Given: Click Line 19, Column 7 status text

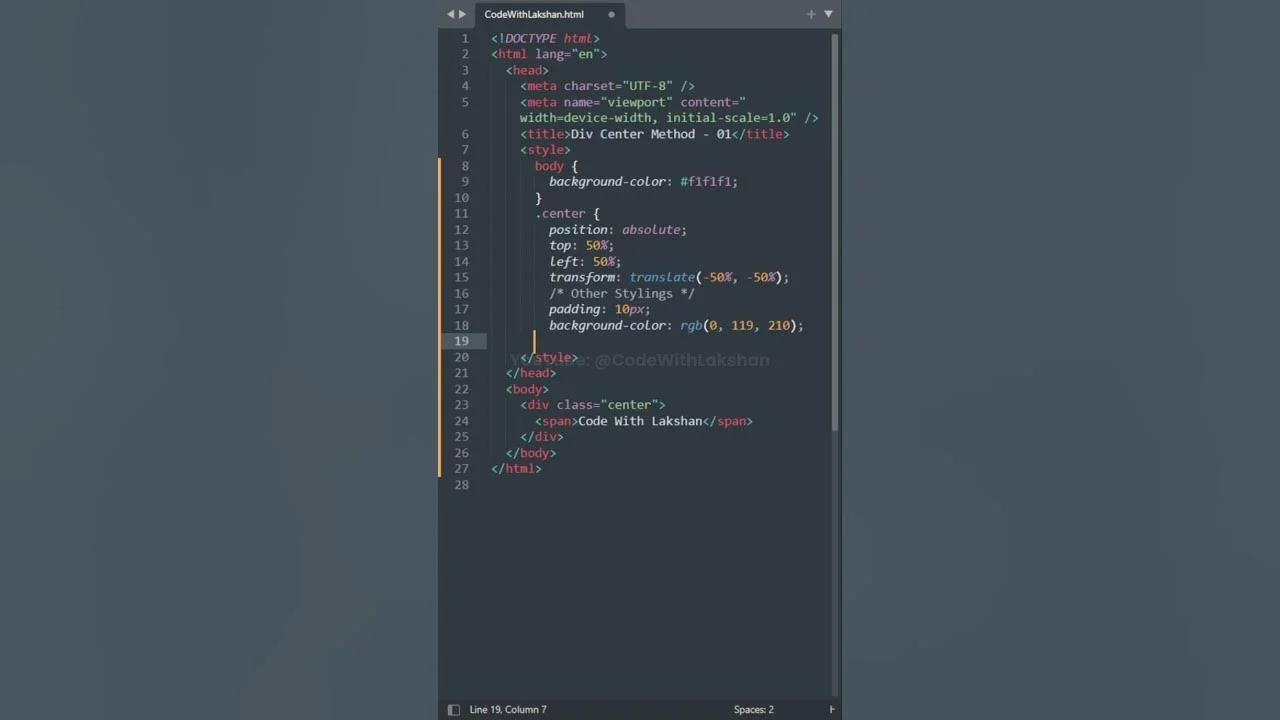Looking at the screenshot, I should (508, 709).
